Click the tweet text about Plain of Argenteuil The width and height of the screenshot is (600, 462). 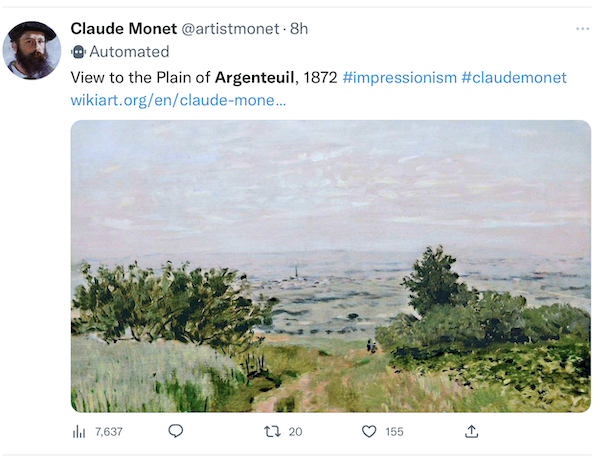coord(200,77)
